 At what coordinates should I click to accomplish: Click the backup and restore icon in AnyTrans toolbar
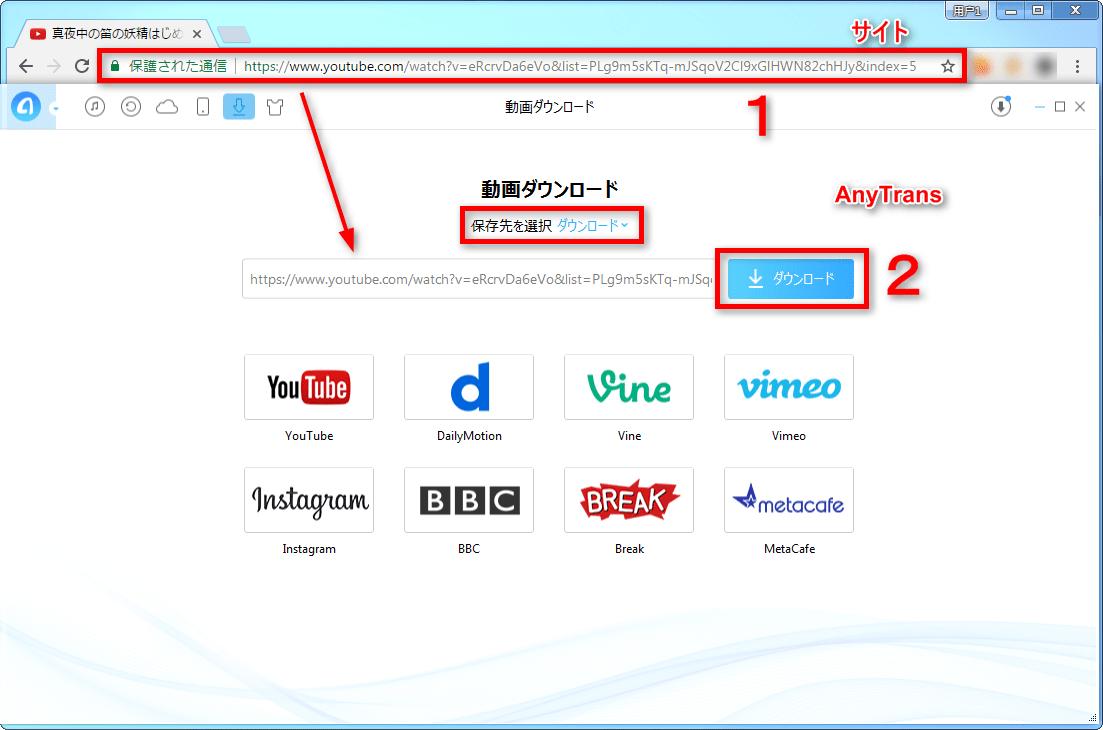(131, 106)
